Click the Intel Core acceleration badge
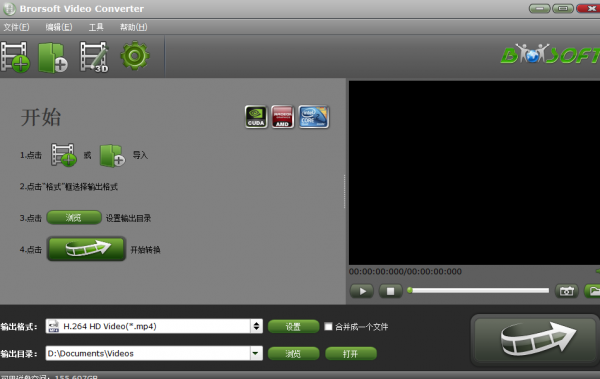The height and width of the screenshot is (379, 600). click(314, 117)
